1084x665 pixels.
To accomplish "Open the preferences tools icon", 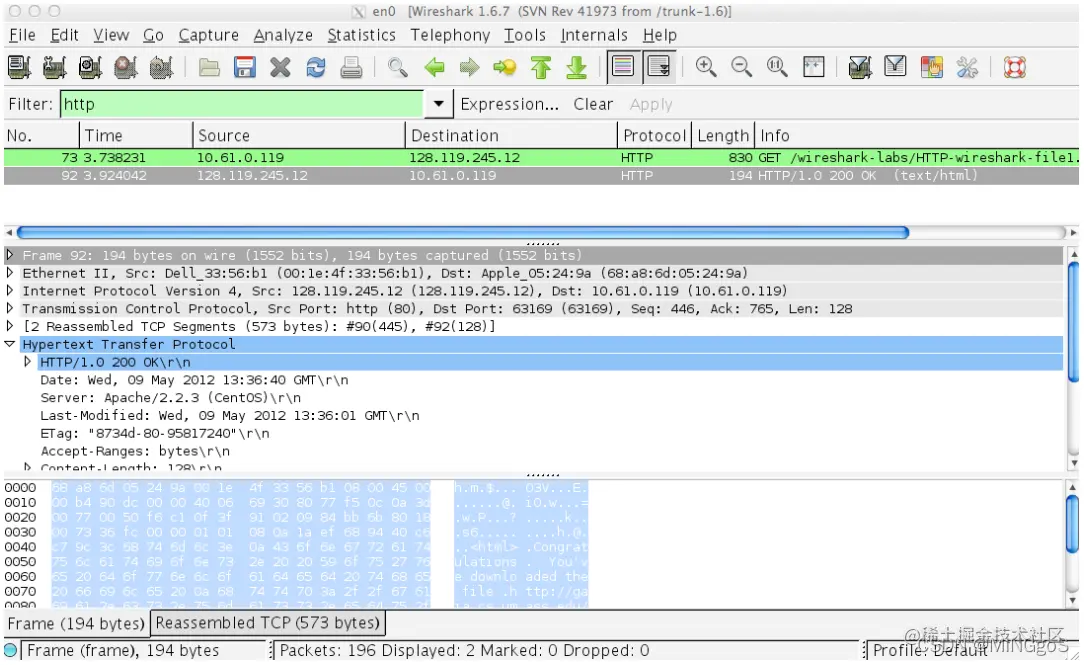I will point(966,67).
